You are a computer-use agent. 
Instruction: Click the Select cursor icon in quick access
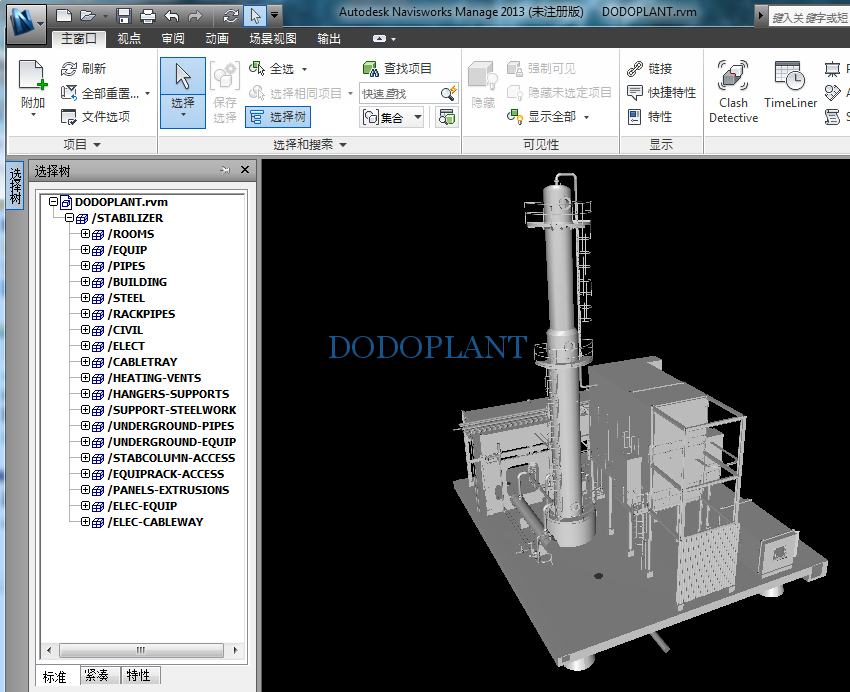tap(255, 16)
